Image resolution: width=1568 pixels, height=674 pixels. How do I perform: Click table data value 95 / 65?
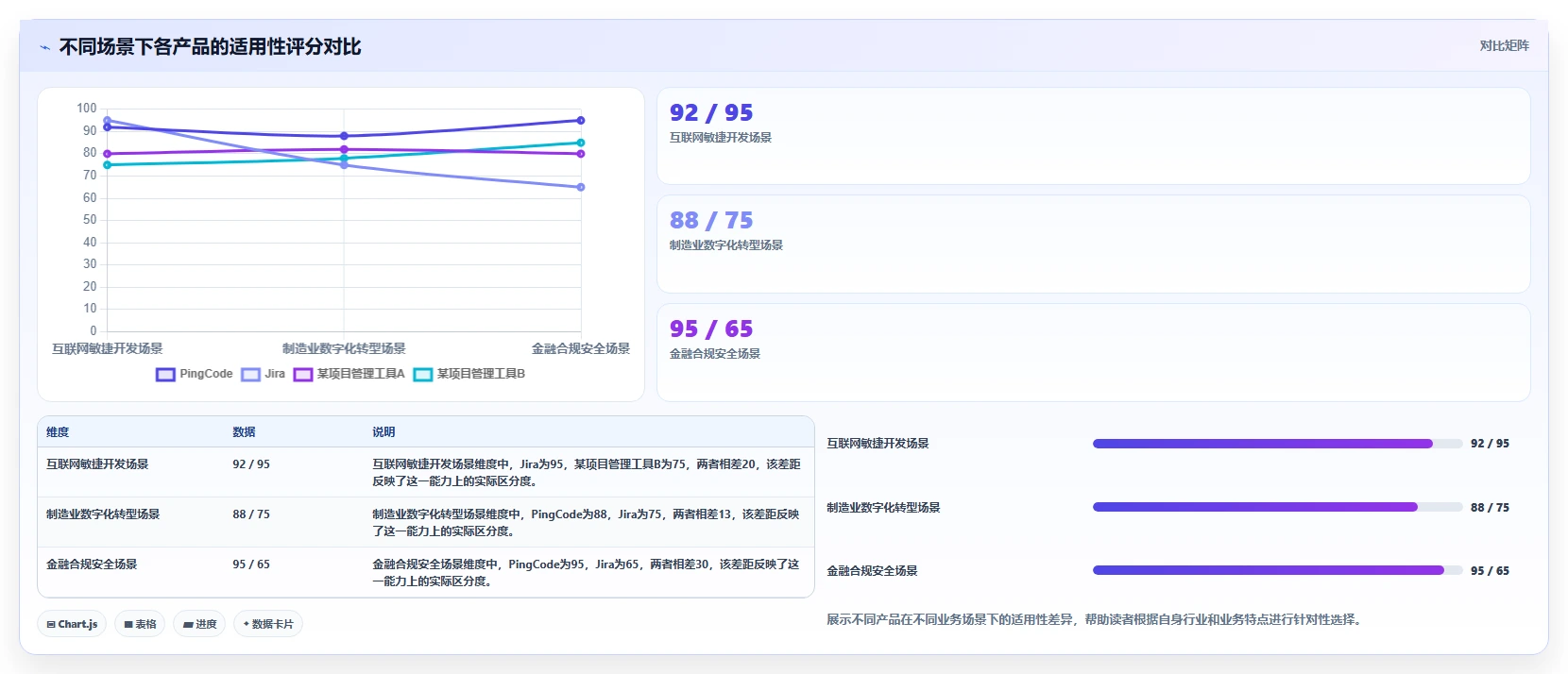(x=251, y=564)
